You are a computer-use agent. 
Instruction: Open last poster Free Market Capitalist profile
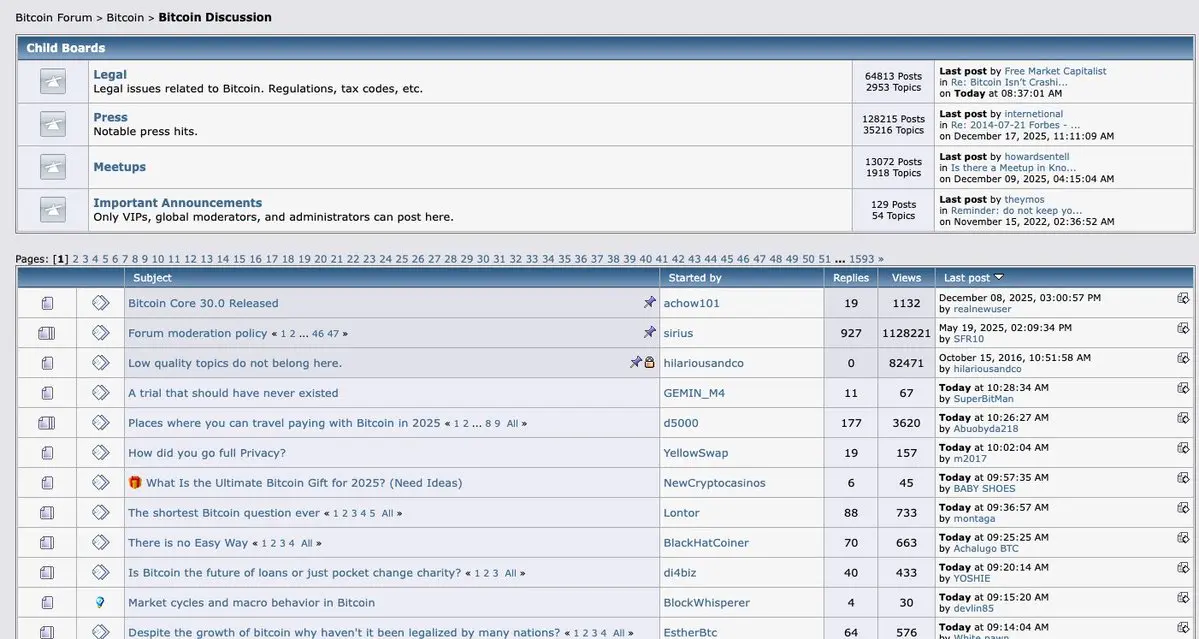1055,71
